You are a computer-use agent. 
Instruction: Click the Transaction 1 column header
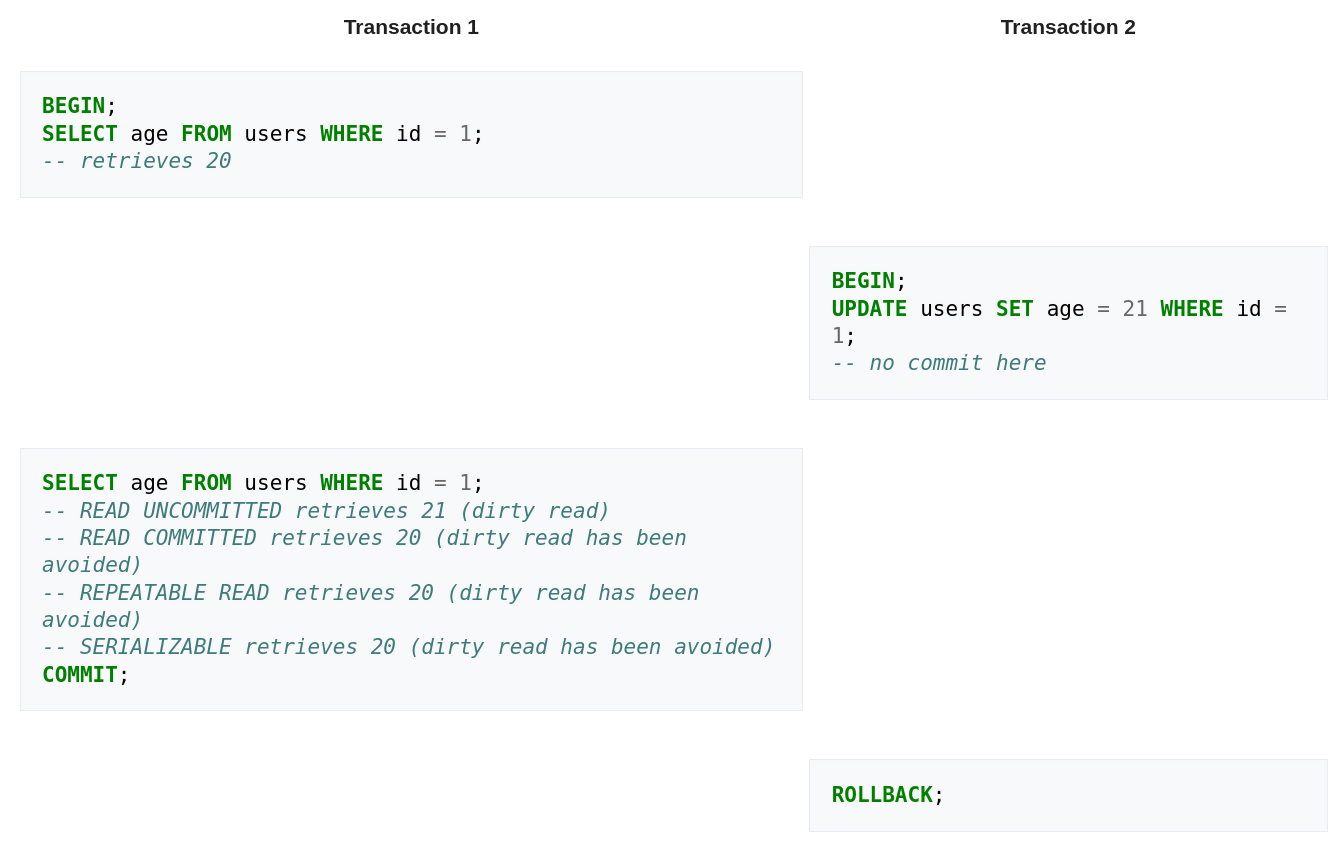pos(411,27)
